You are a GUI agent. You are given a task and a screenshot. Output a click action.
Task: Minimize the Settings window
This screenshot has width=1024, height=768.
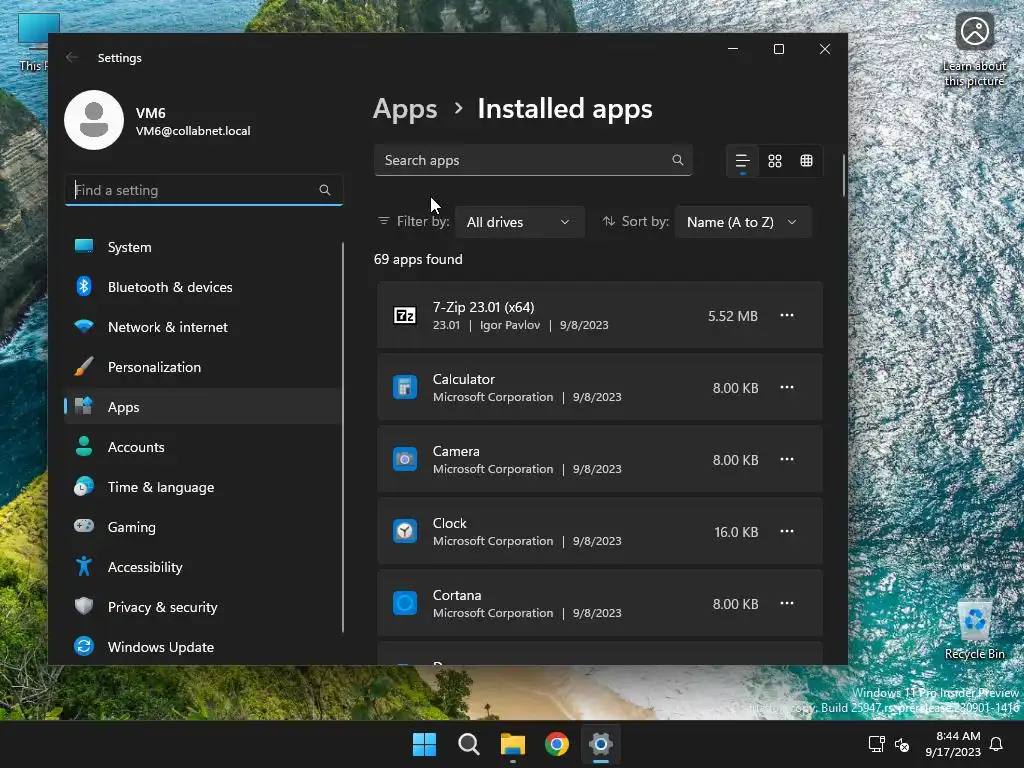[733, 49]
